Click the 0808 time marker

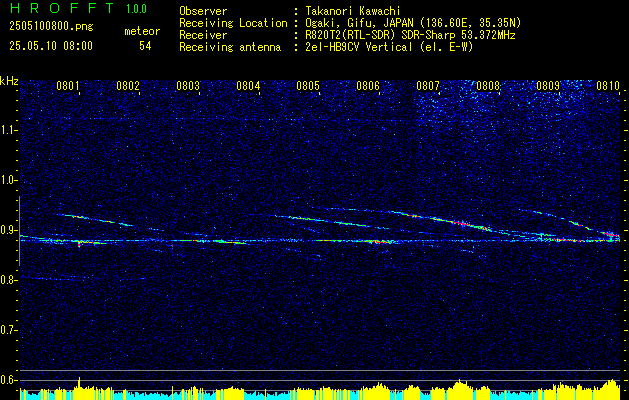pos(488,86)
